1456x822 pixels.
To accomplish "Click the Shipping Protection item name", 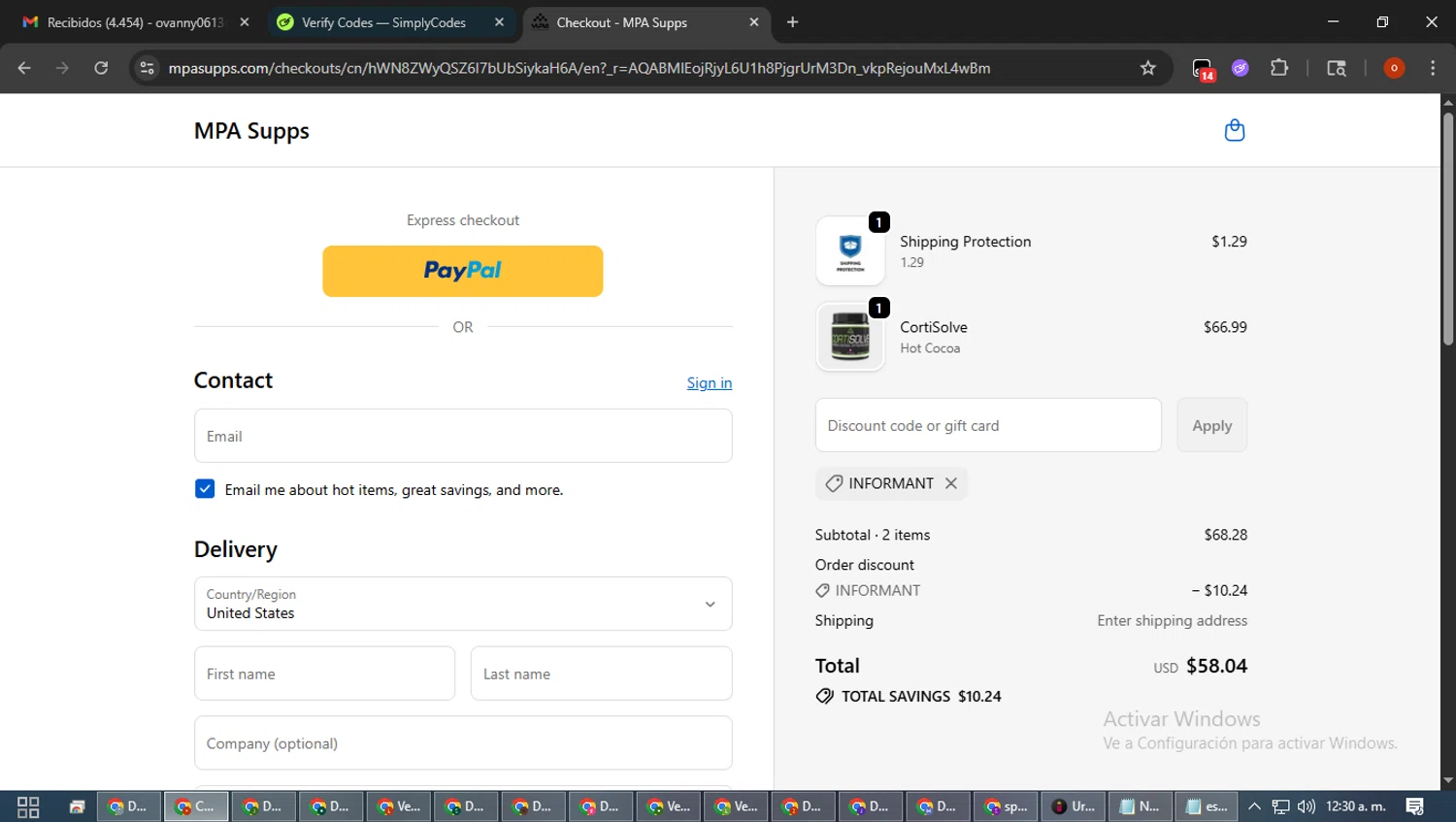I will pos(966,242).
